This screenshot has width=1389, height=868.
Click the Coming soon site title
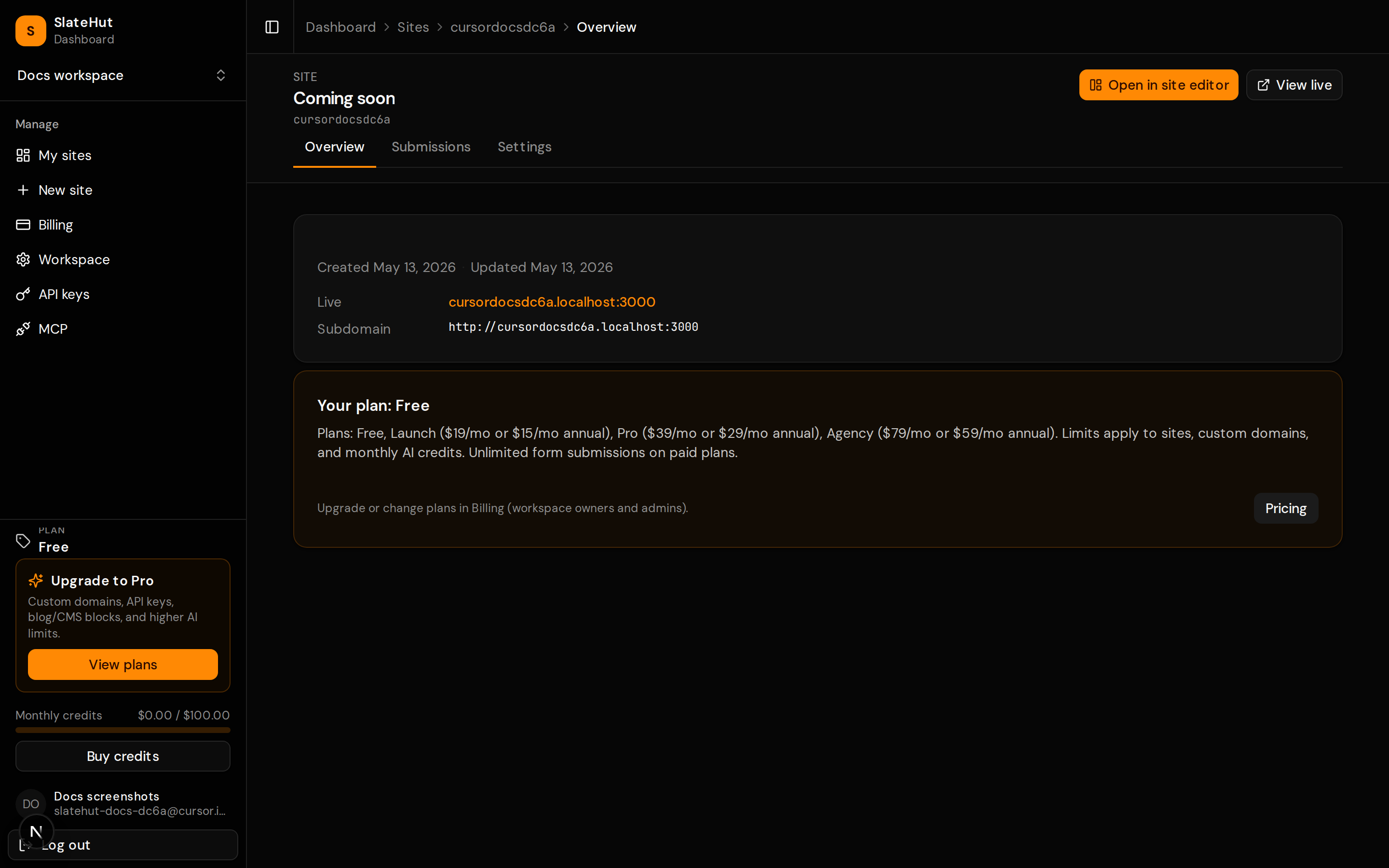344,98
